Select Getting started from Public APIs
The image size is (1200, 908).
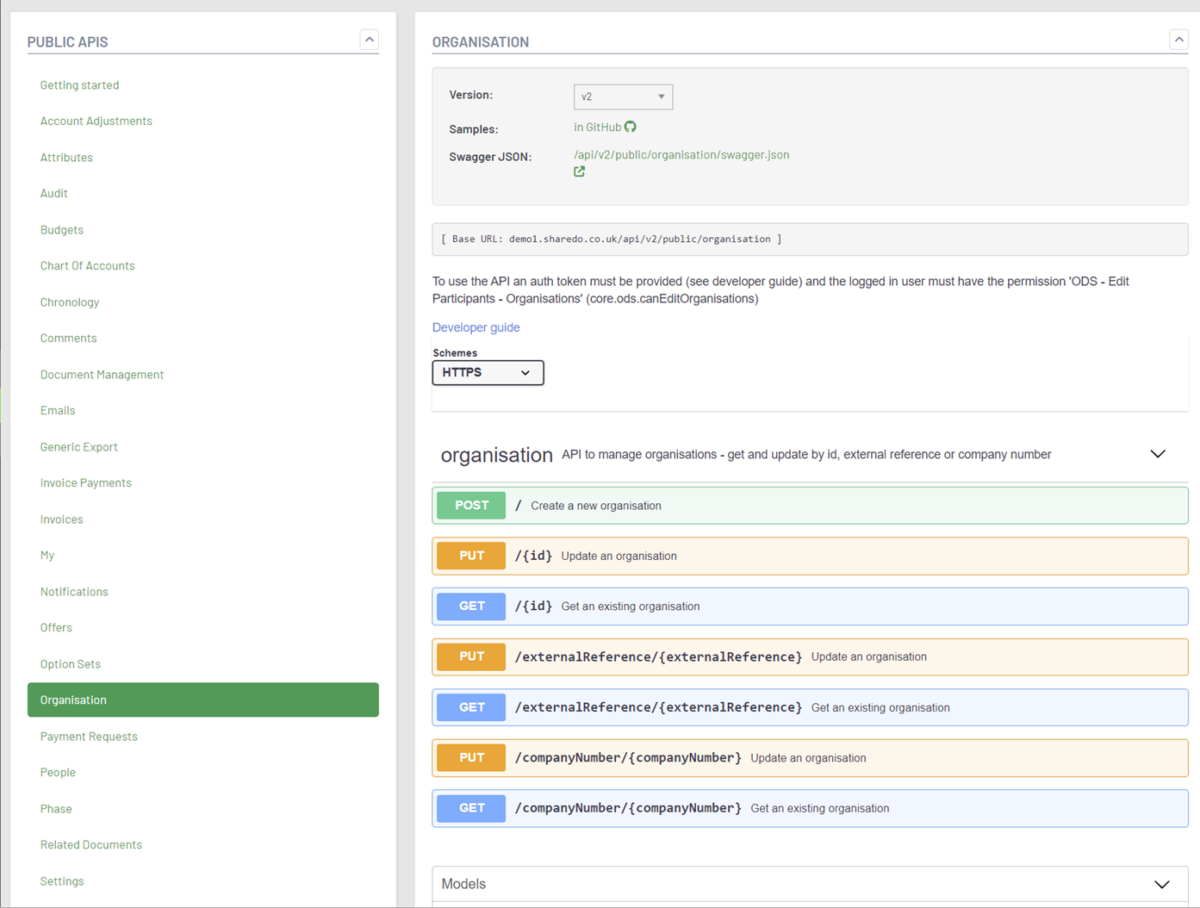pos(79,85)
